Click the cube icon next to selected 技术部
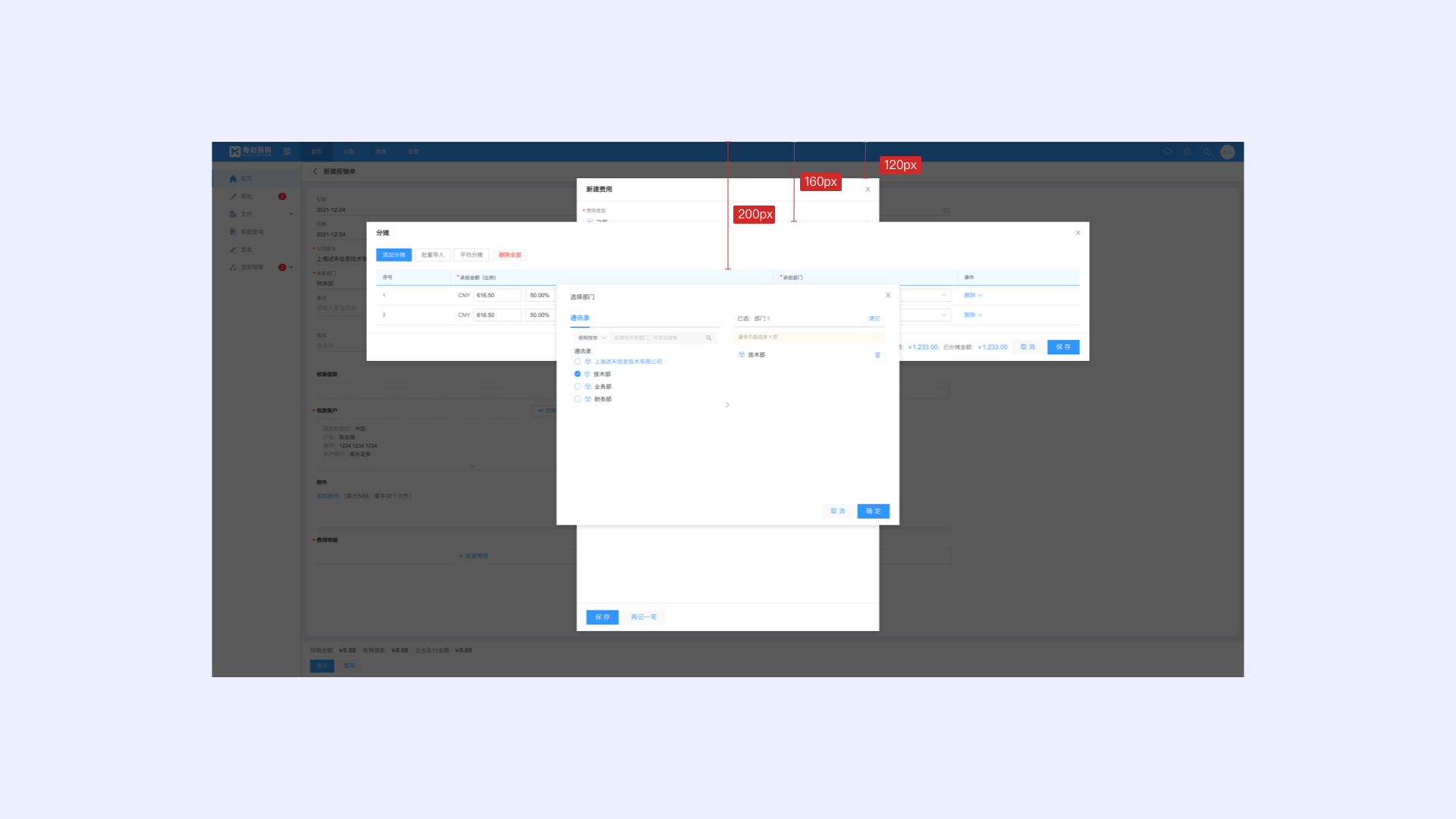Viewport: 1456px width, 819px height. [741, 355]
